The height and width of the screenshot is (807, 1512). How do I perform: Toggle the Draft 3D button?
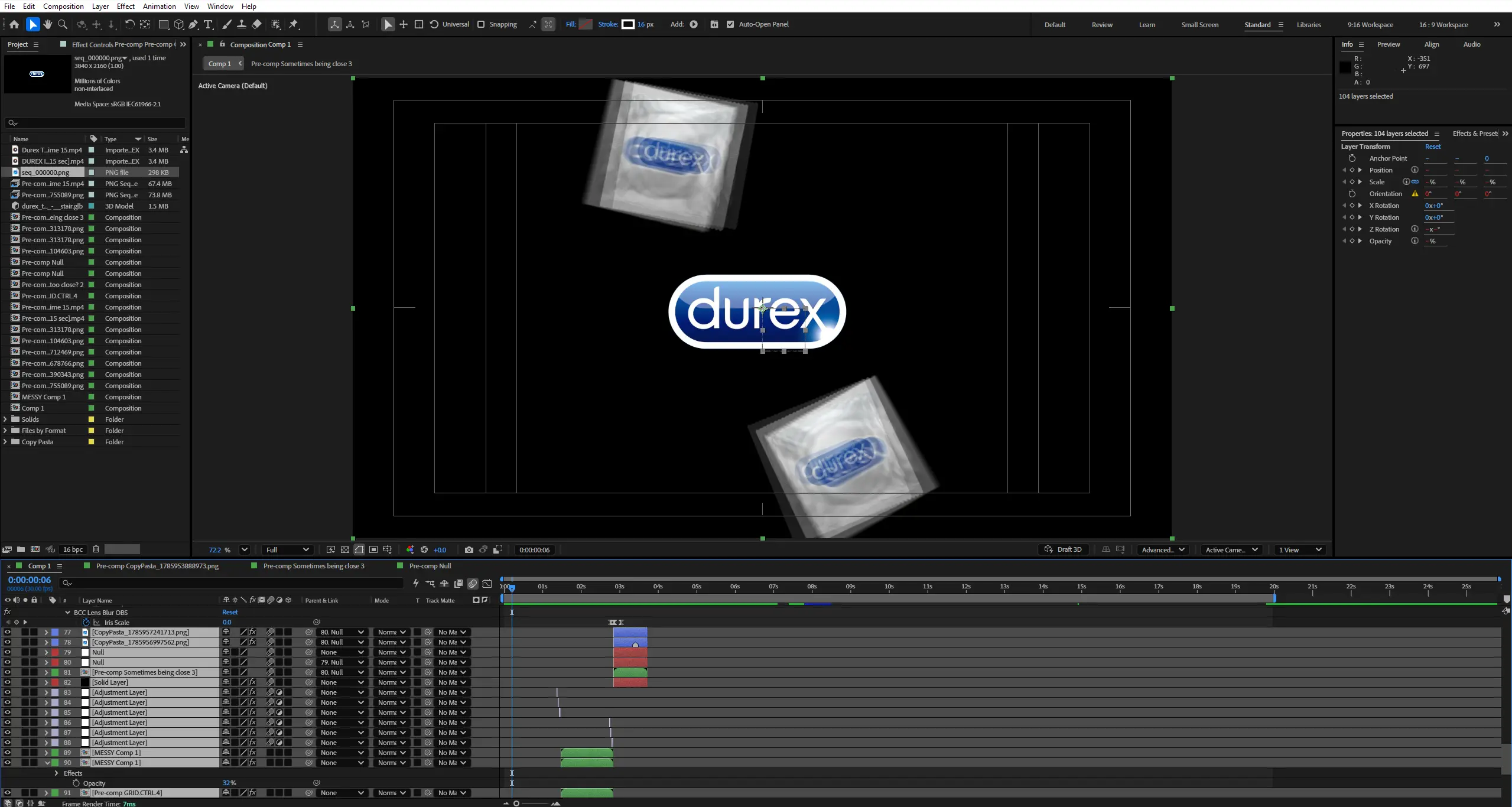click(1063, 549)
